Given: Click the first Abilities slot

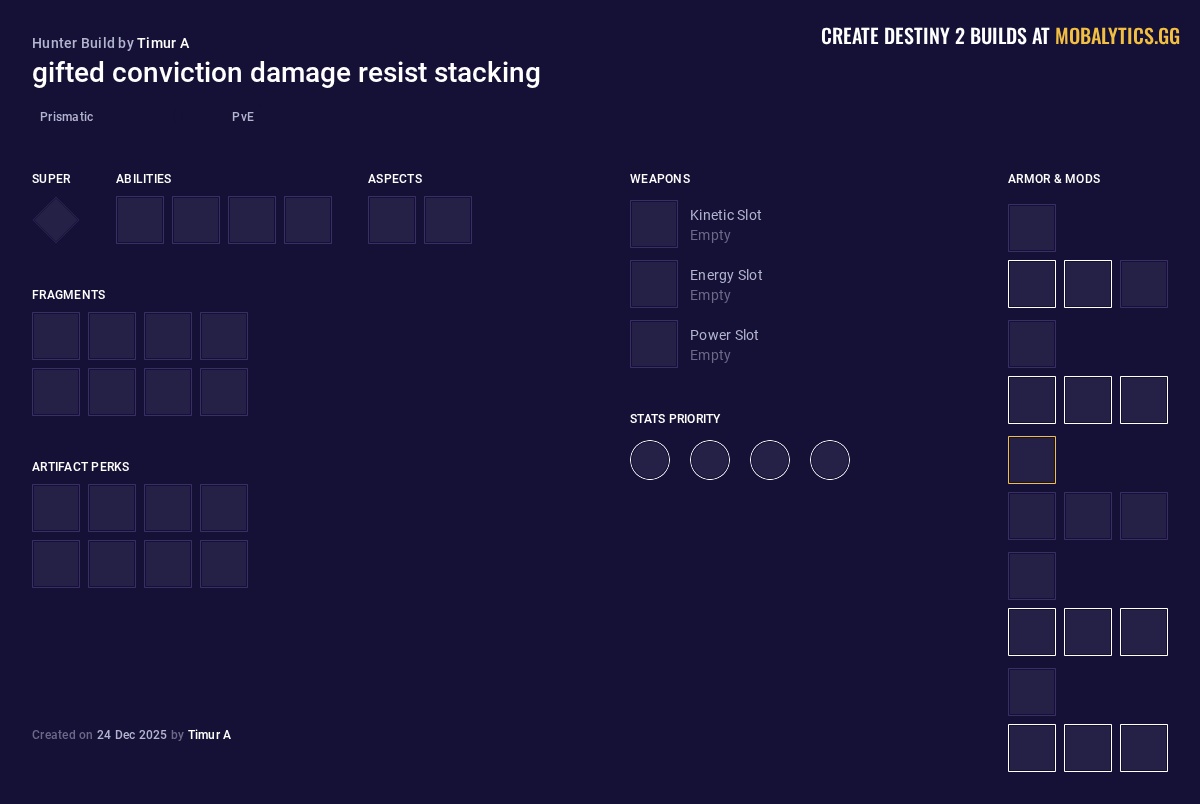Looking at the screenshot, I should [x=140, y=220].
